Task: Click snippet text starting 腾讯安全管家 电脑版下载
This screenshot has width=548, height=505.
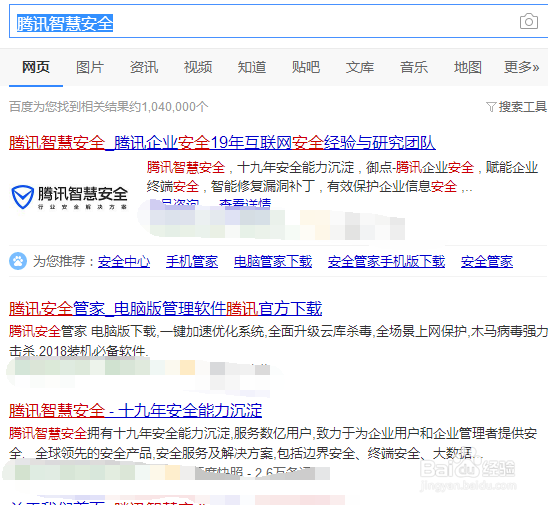Action: 279,341
